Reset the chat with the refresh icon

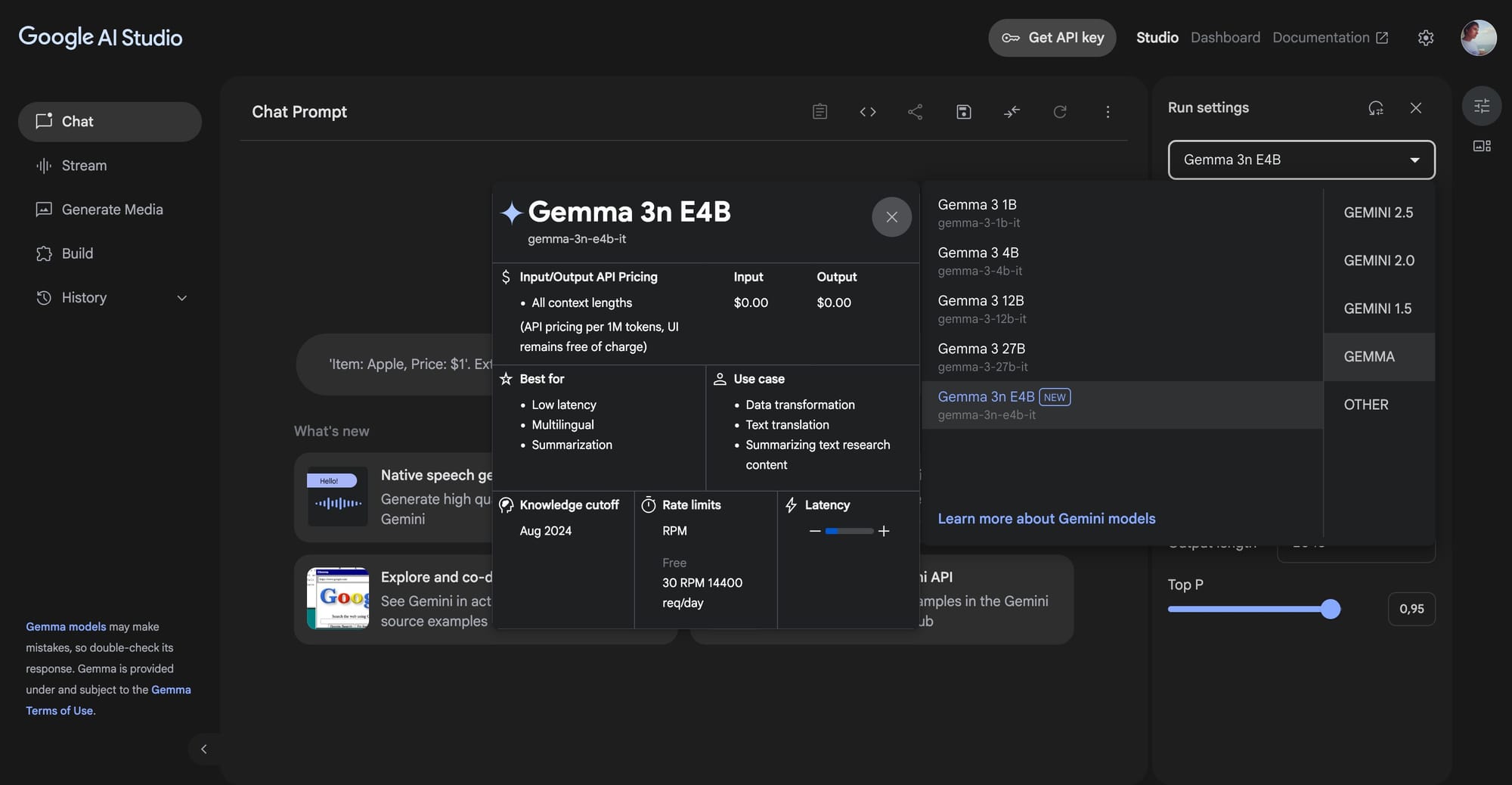pyautogui.click(x=1060, y=111)
